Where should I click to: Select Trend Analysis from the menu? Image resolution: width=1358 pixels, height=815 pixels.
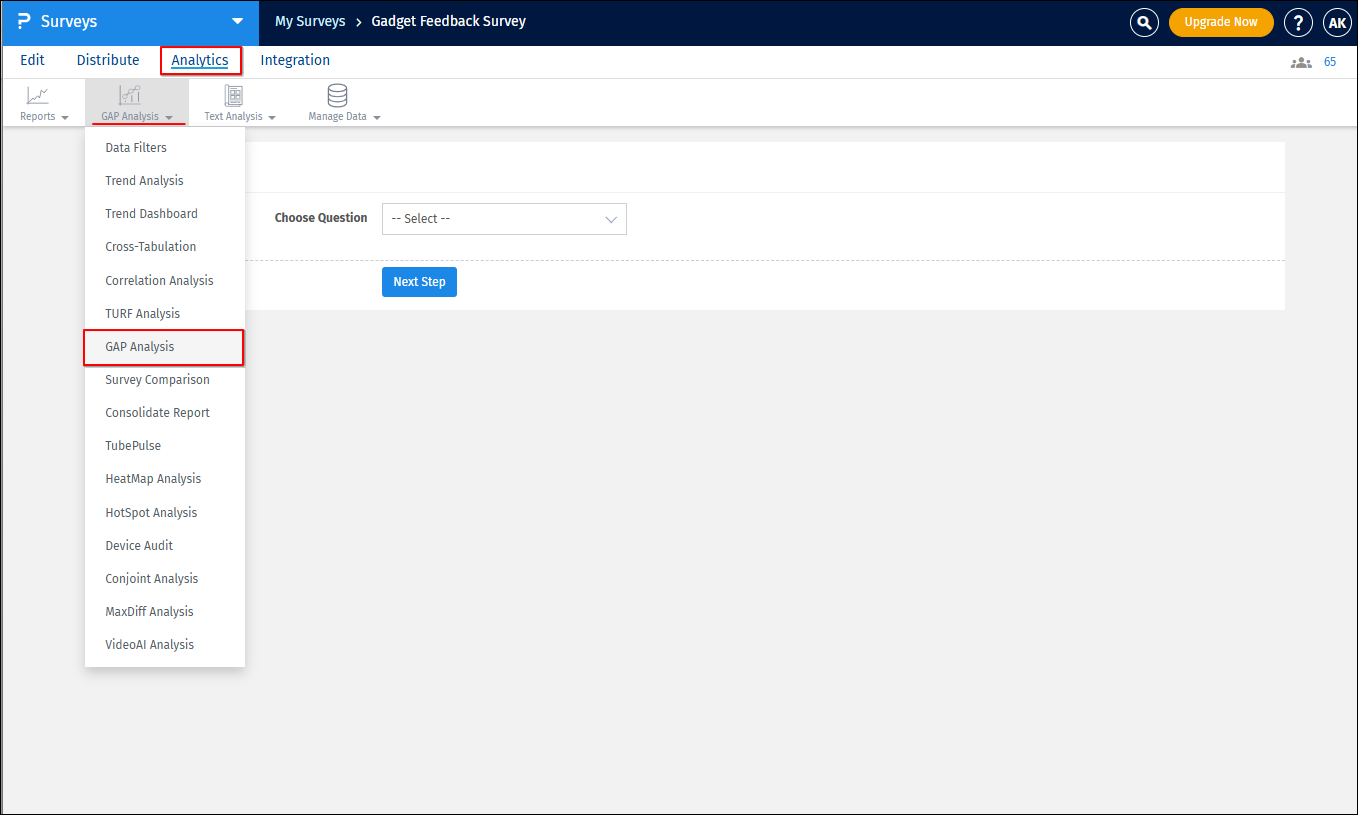click(165, 181)
